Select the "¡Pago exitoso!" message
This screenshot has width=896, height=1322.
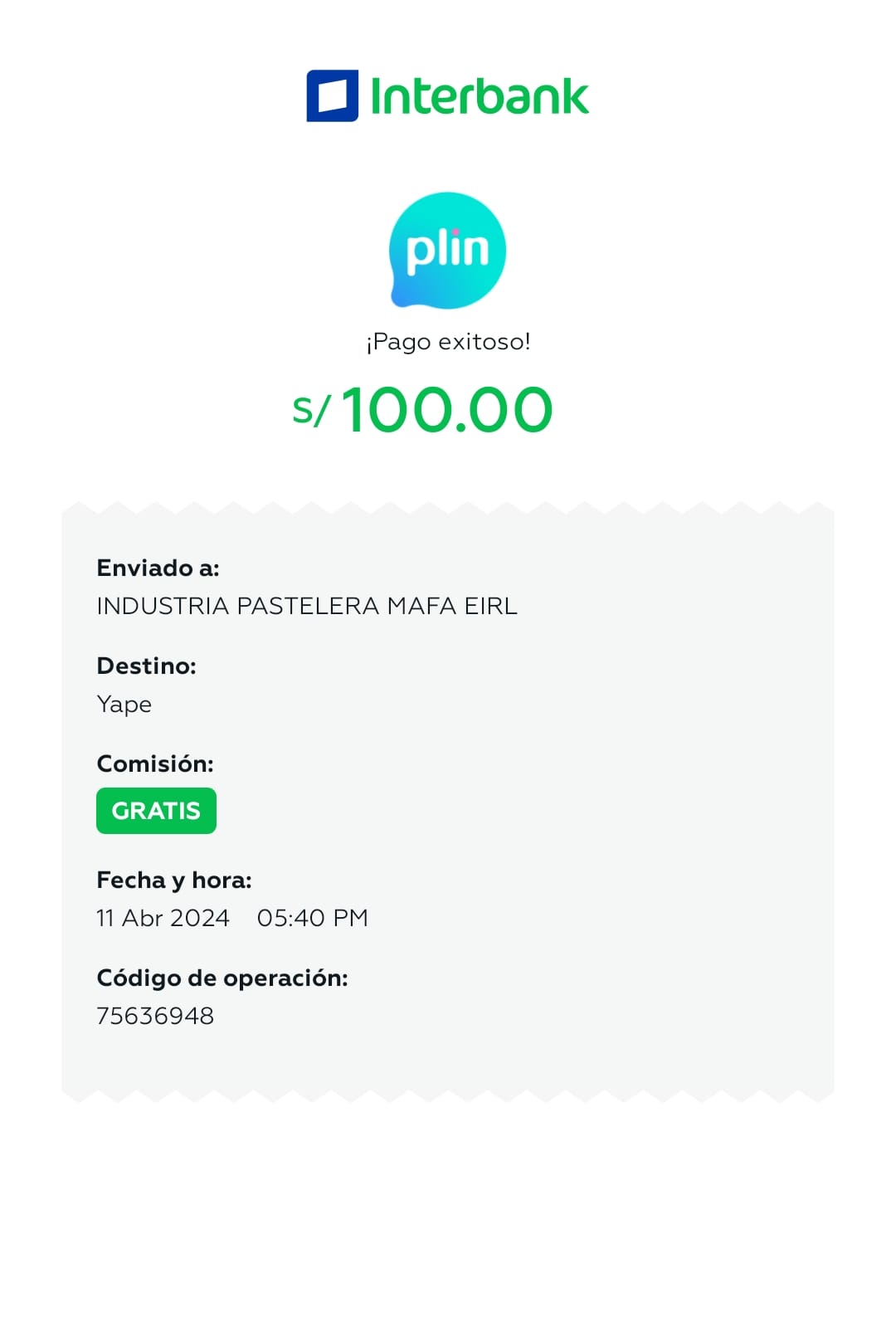(448, 342)
